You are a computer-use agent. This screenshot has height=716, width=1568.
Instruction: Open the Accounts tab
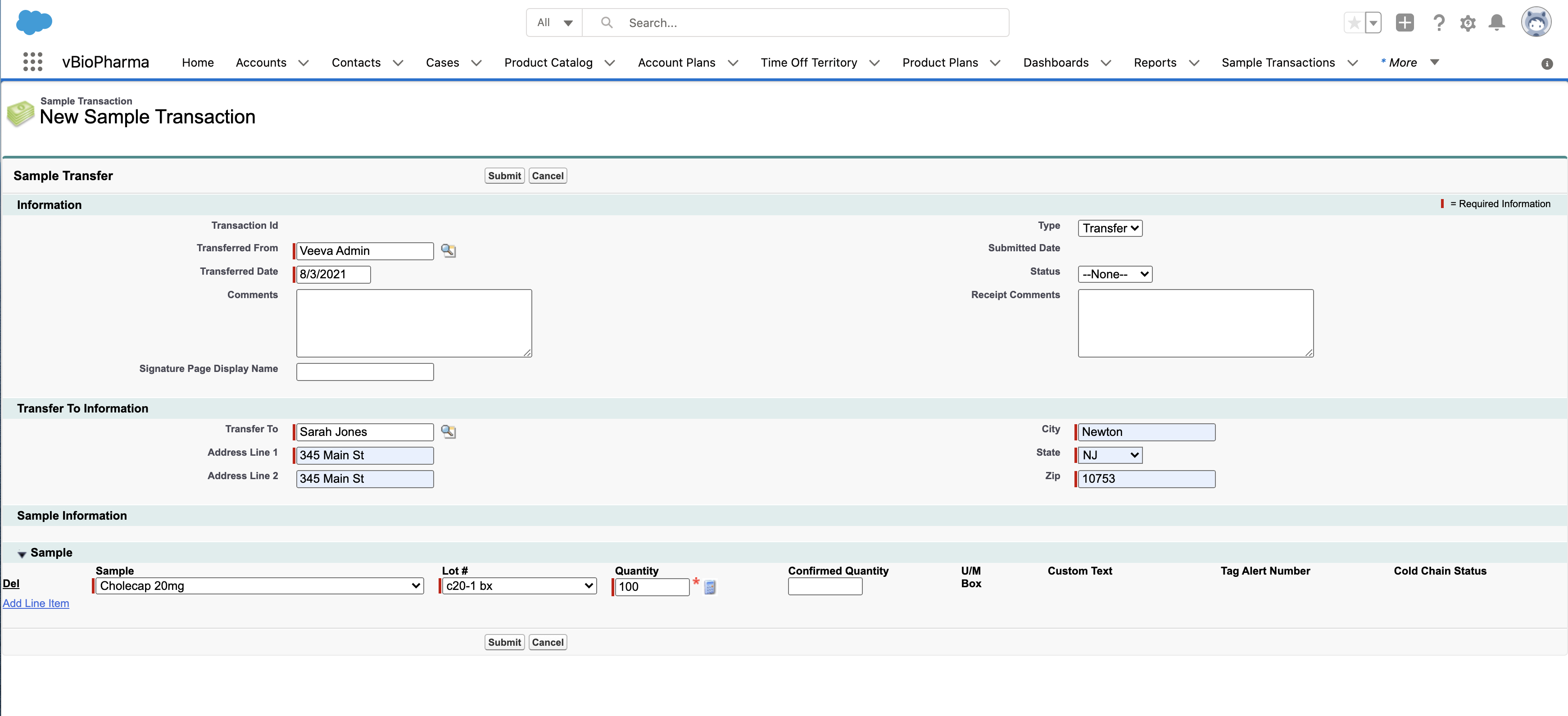pyautogui.click(x=261, y=63)
